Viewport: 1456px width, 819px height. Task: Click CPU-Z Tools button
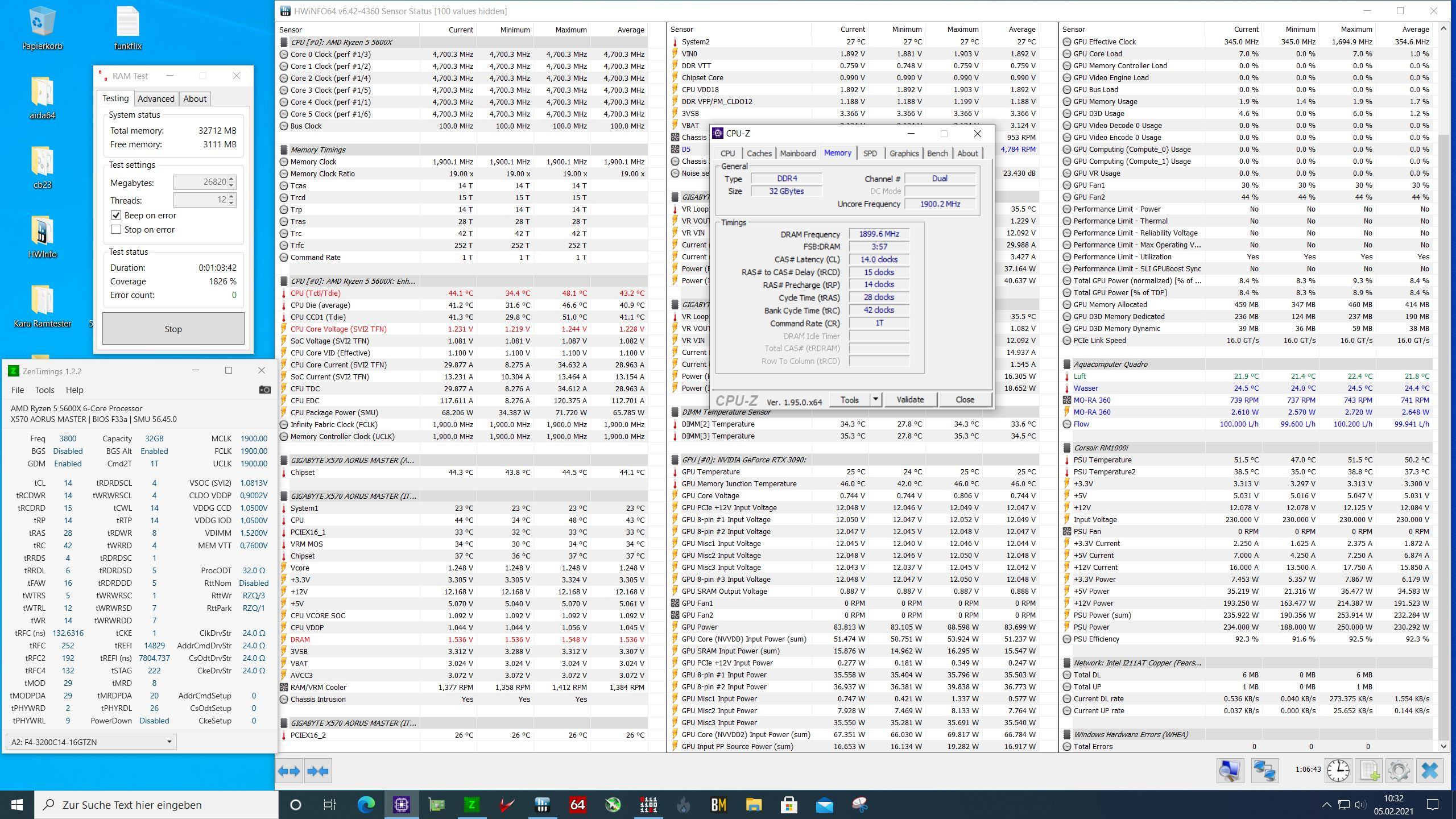[x=850, y=399]
